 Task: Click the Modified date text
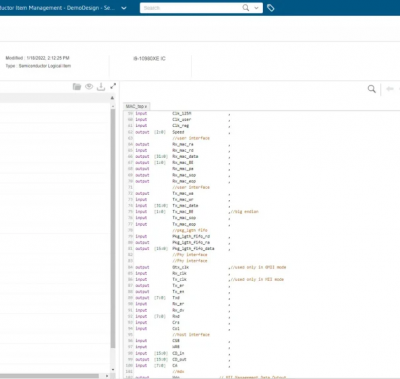[37, 58]
